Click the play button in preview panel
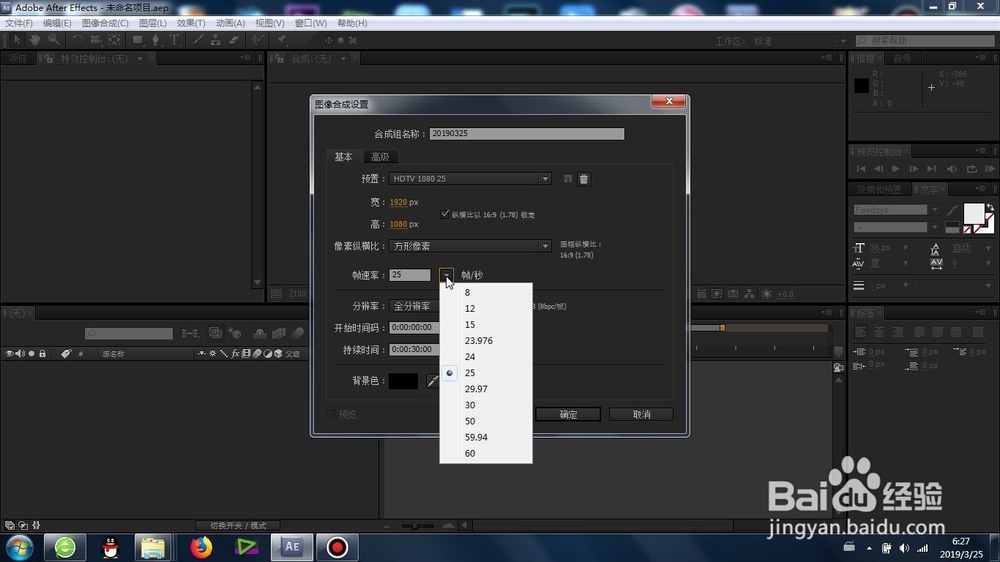Image resolution: width=1000 pixels, height=562 pixels. (x=895, y=168)
